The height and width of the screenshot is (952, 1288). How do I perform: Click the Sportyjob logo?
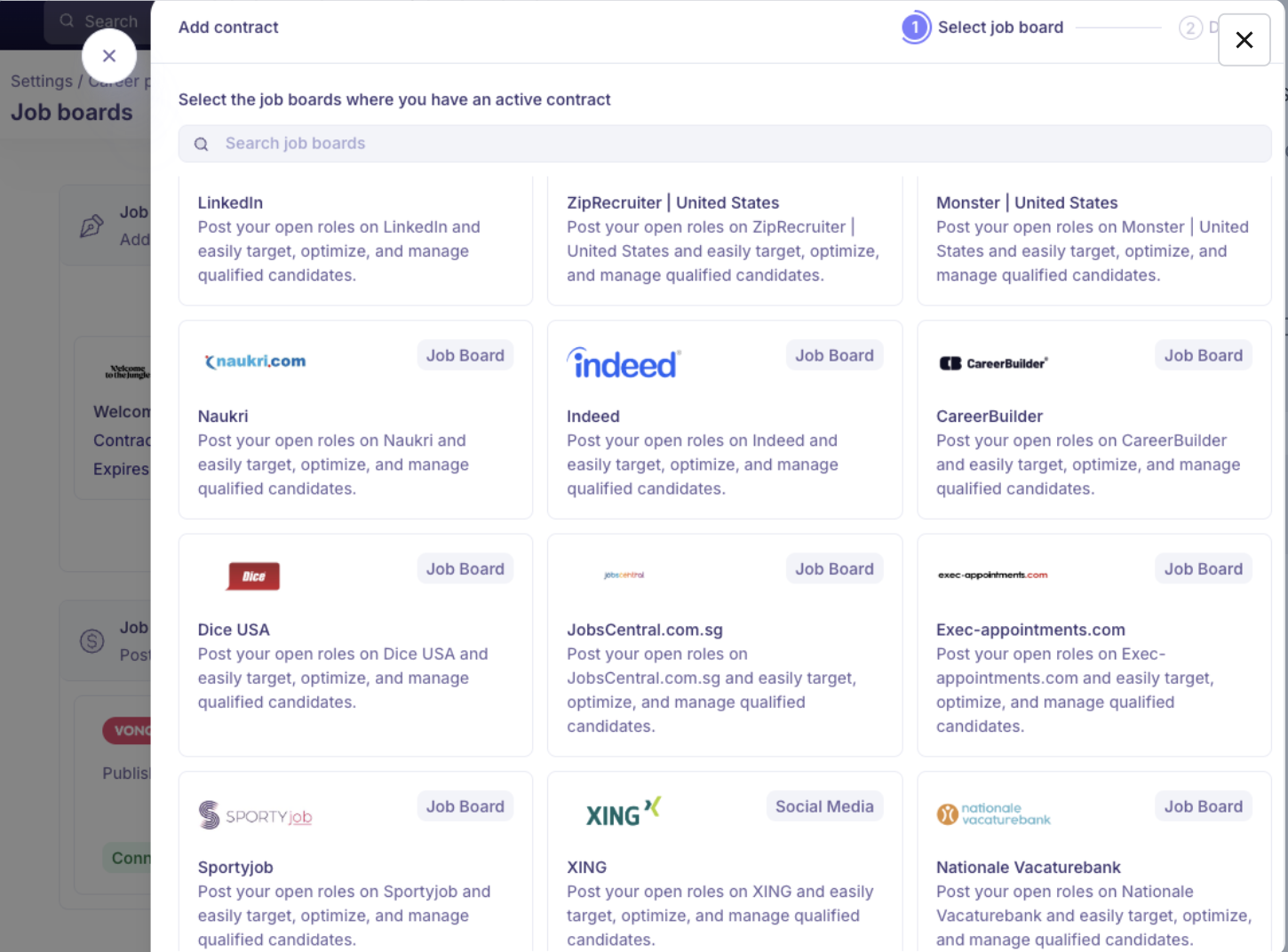point(255,815)
